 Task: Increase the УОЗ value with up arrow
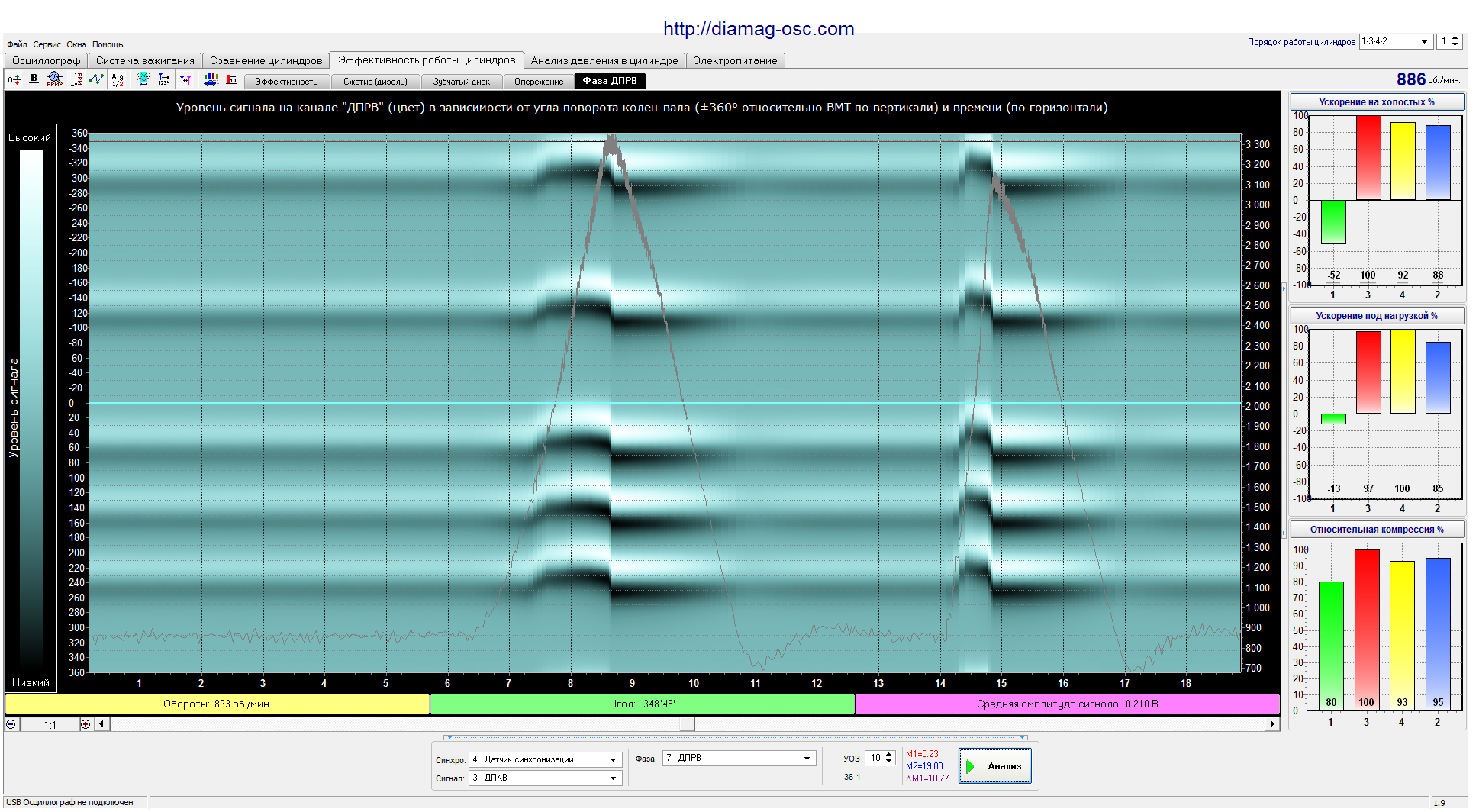tap(889, 755)
